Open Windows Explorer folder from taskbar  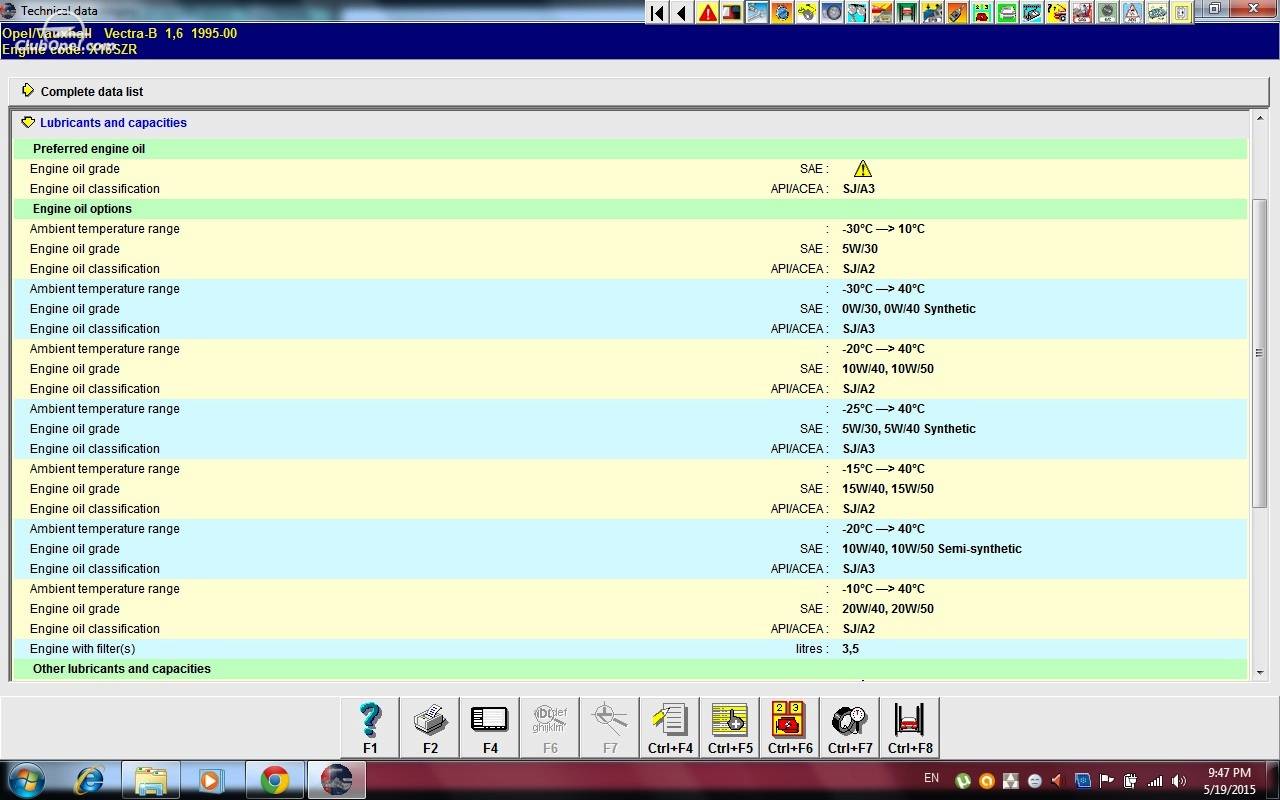point(151,780)
